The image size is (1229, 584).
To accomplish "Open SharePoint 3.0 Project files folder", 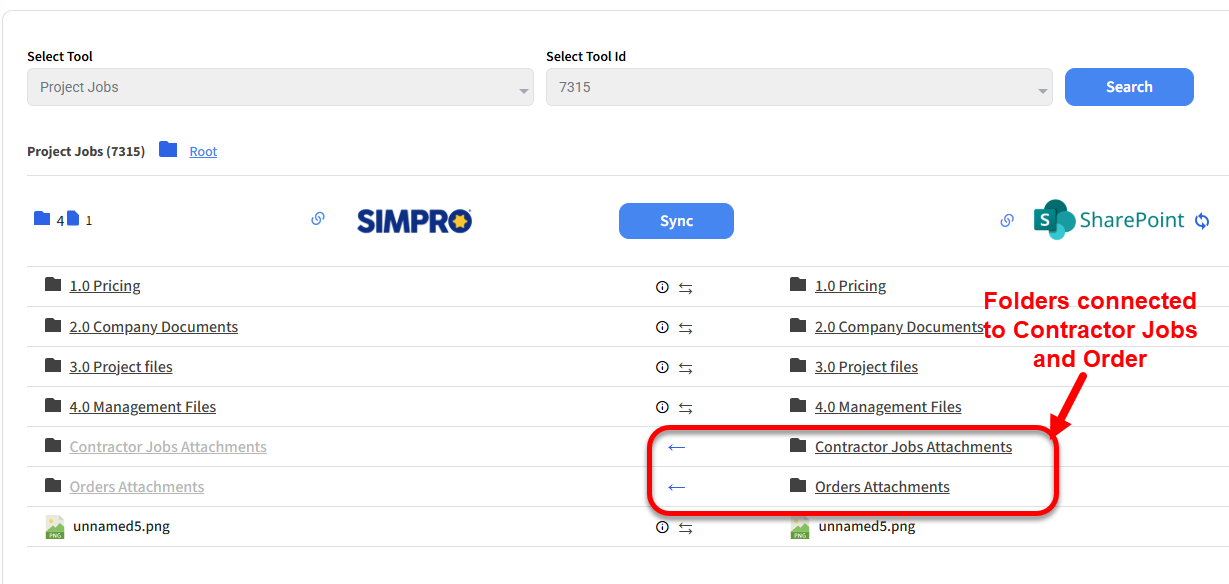I will [x=866, y=367].
